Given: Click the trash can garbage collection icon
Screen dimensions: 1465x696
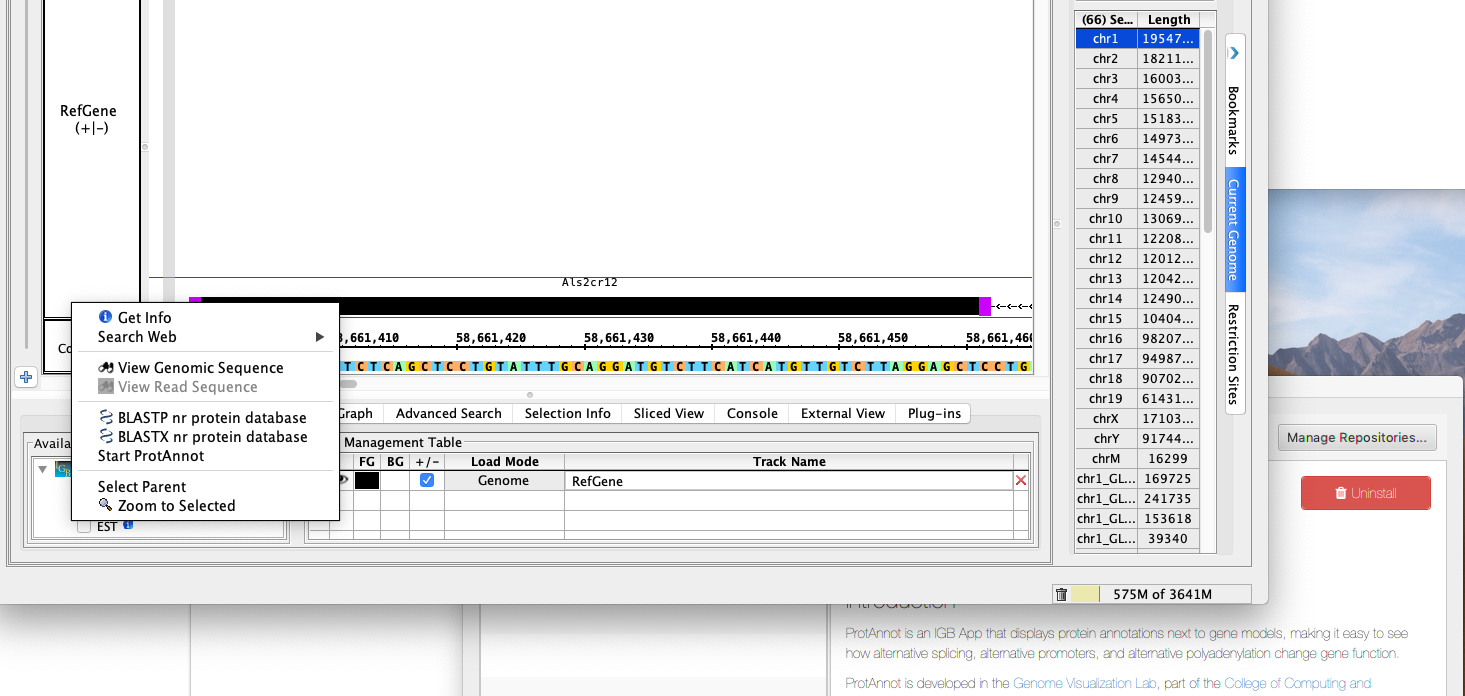Looking at the screenshot, I should coord(1061,594).
